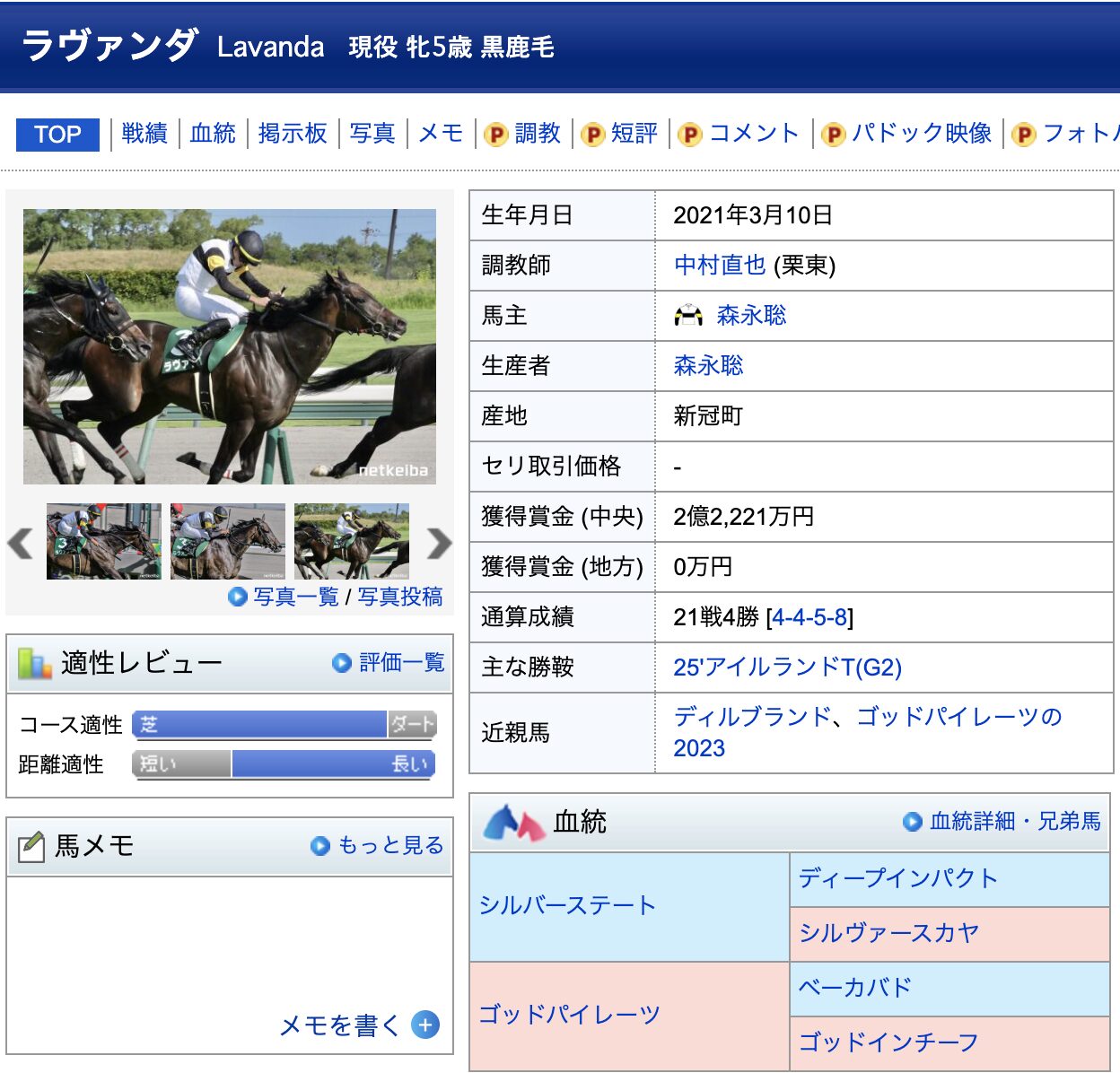Click the premium P icon beside パドック映像
1120x1073 pixels.
(833, 135)
